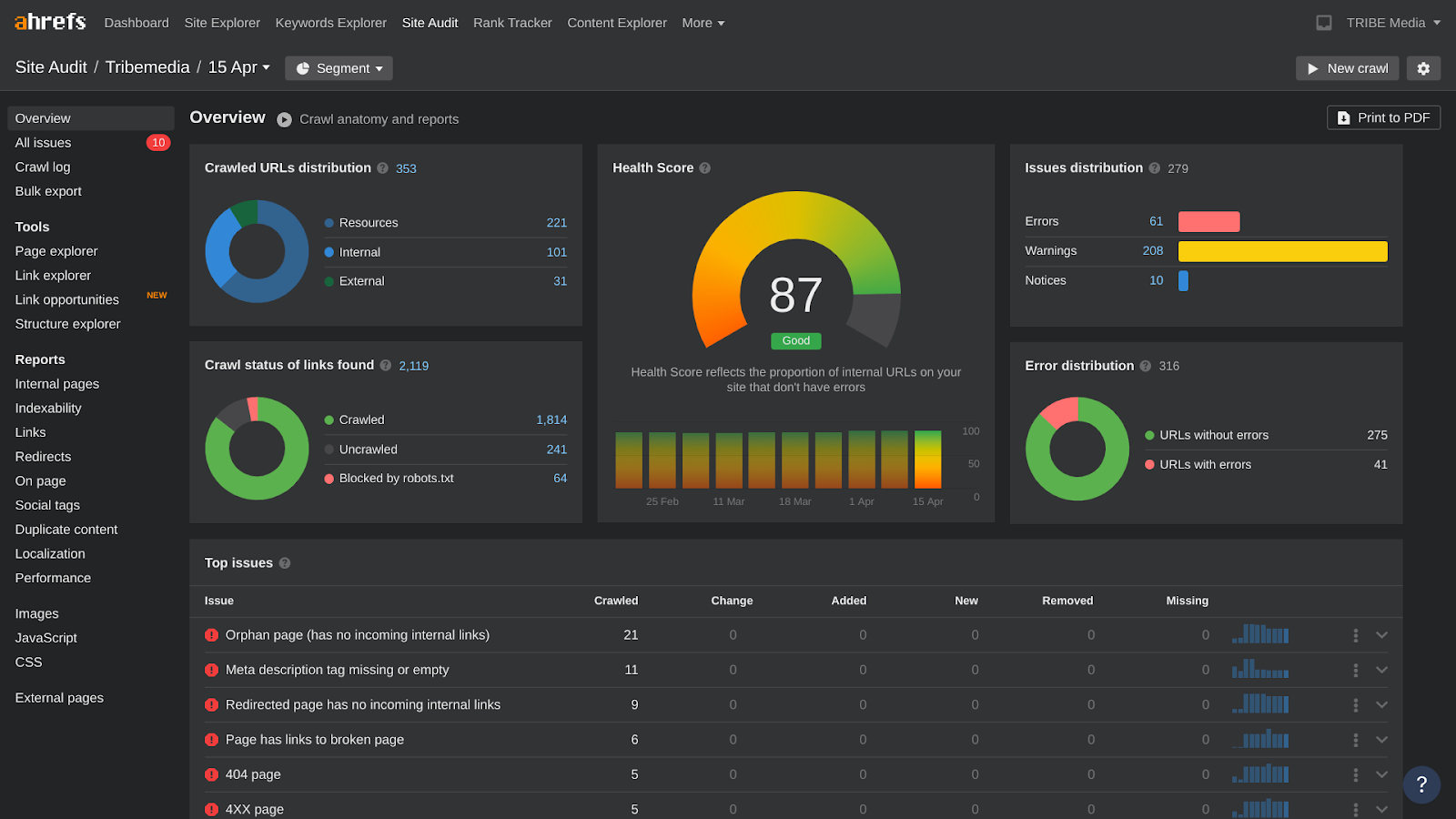The image size is (1456, 819).
Task: Click the help question mark bubble
Action: pyautogui.click(x=1421, y=784)
